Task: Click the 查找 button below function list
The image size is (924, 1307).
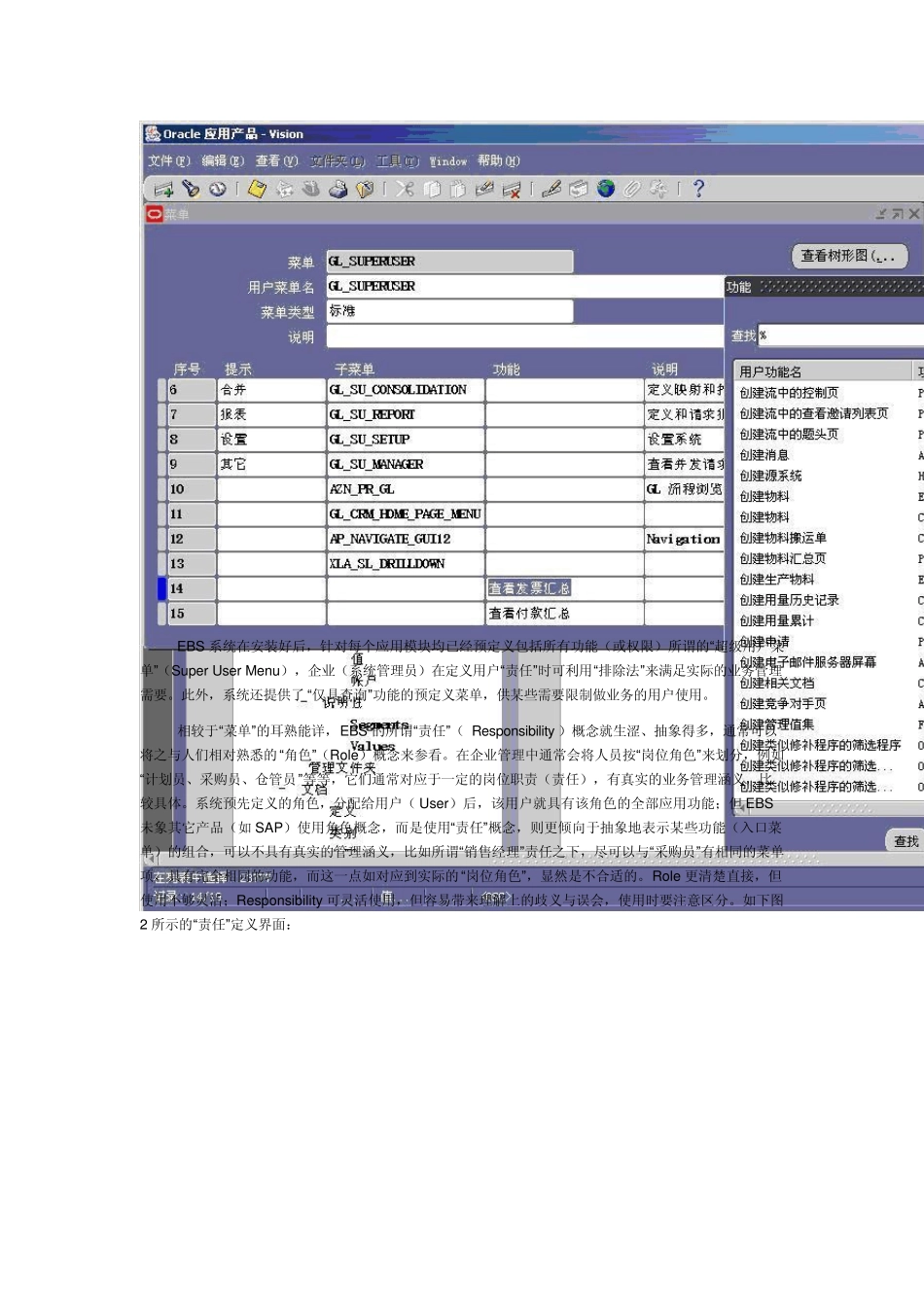Action: (x=906, y=841)
